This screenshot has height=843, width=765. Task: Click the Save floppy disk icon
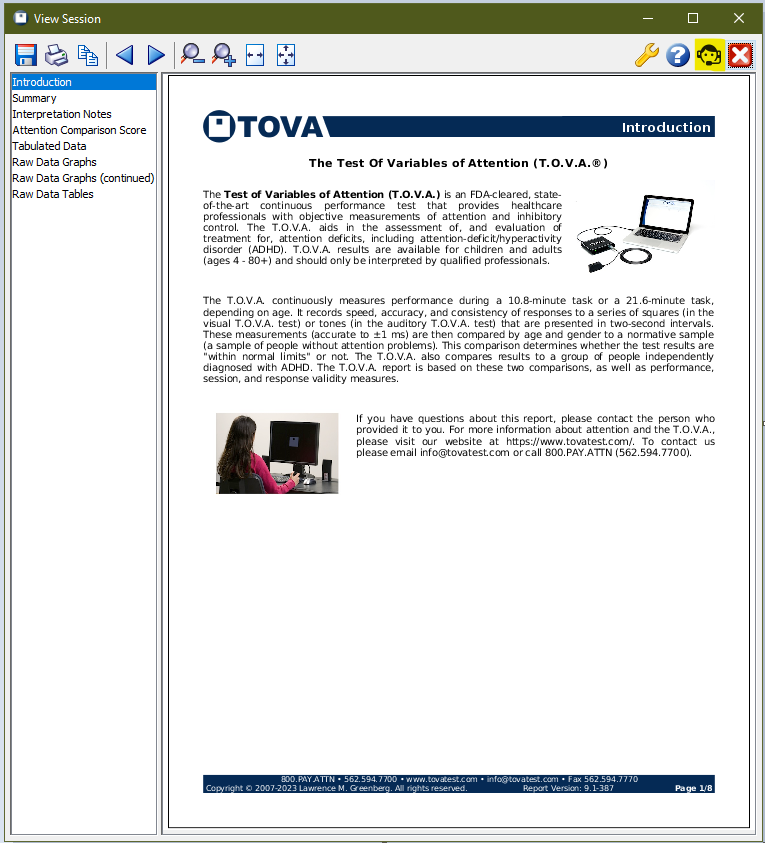coord(25,55)
